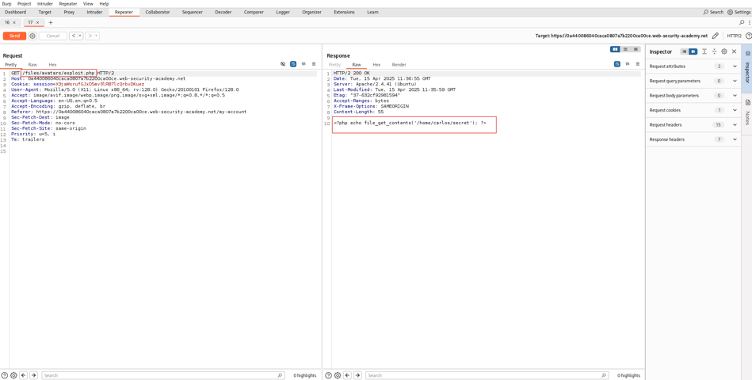Image resolution: width=755 pixels, height=380 pixels.
Task: Open the View menu
Action: point(88,4)
